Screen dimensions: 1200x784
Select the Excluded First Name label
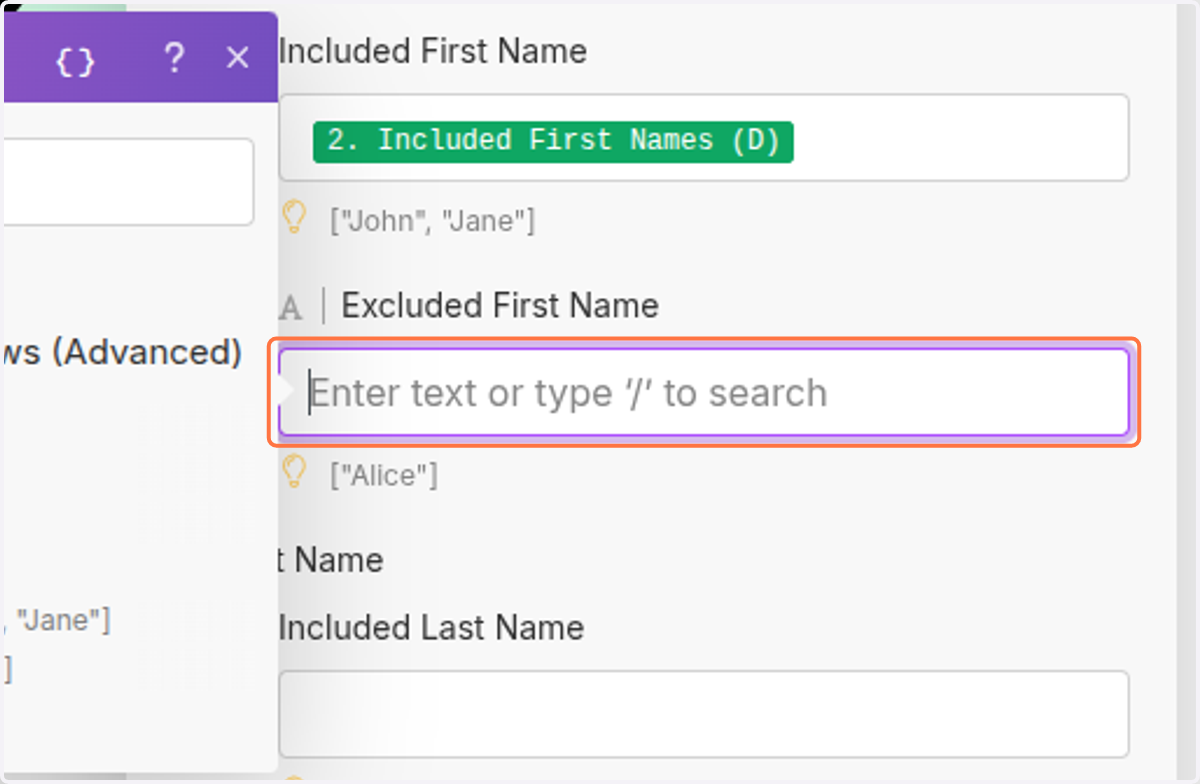[x=500, y=305]
